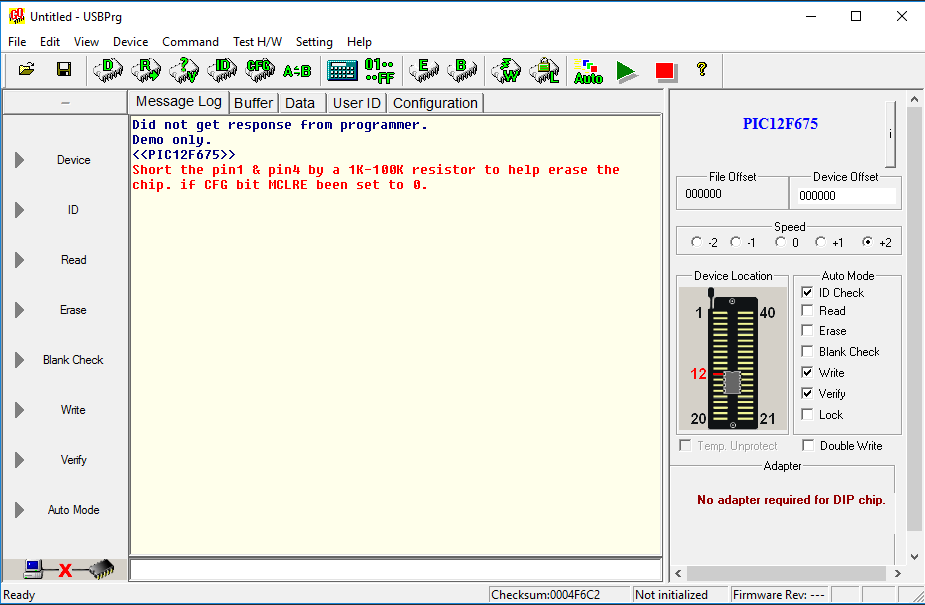This screenshot has height=605, width=925.
Task: Click the chip 'B' blank check icon
Action: coord(462,70)
